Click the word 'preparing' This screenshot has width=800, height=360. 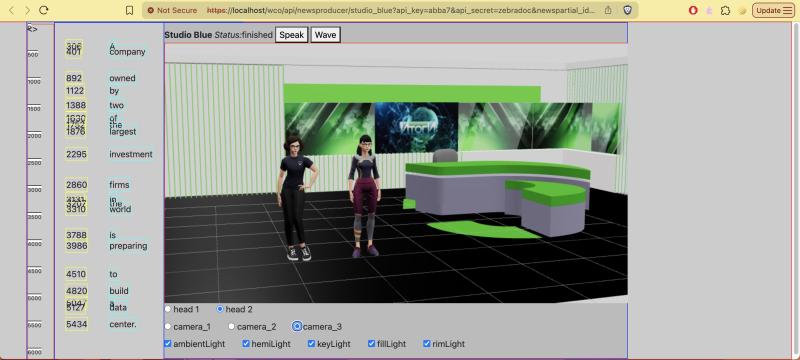(x=128, y=246)
